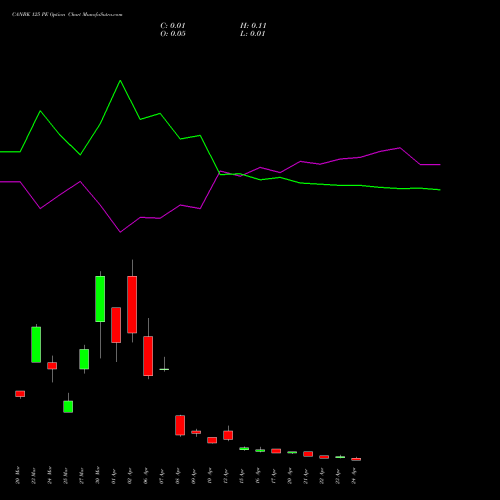Click the '30 Mar' date axis label
500x500 pixels.
point(98,475)
